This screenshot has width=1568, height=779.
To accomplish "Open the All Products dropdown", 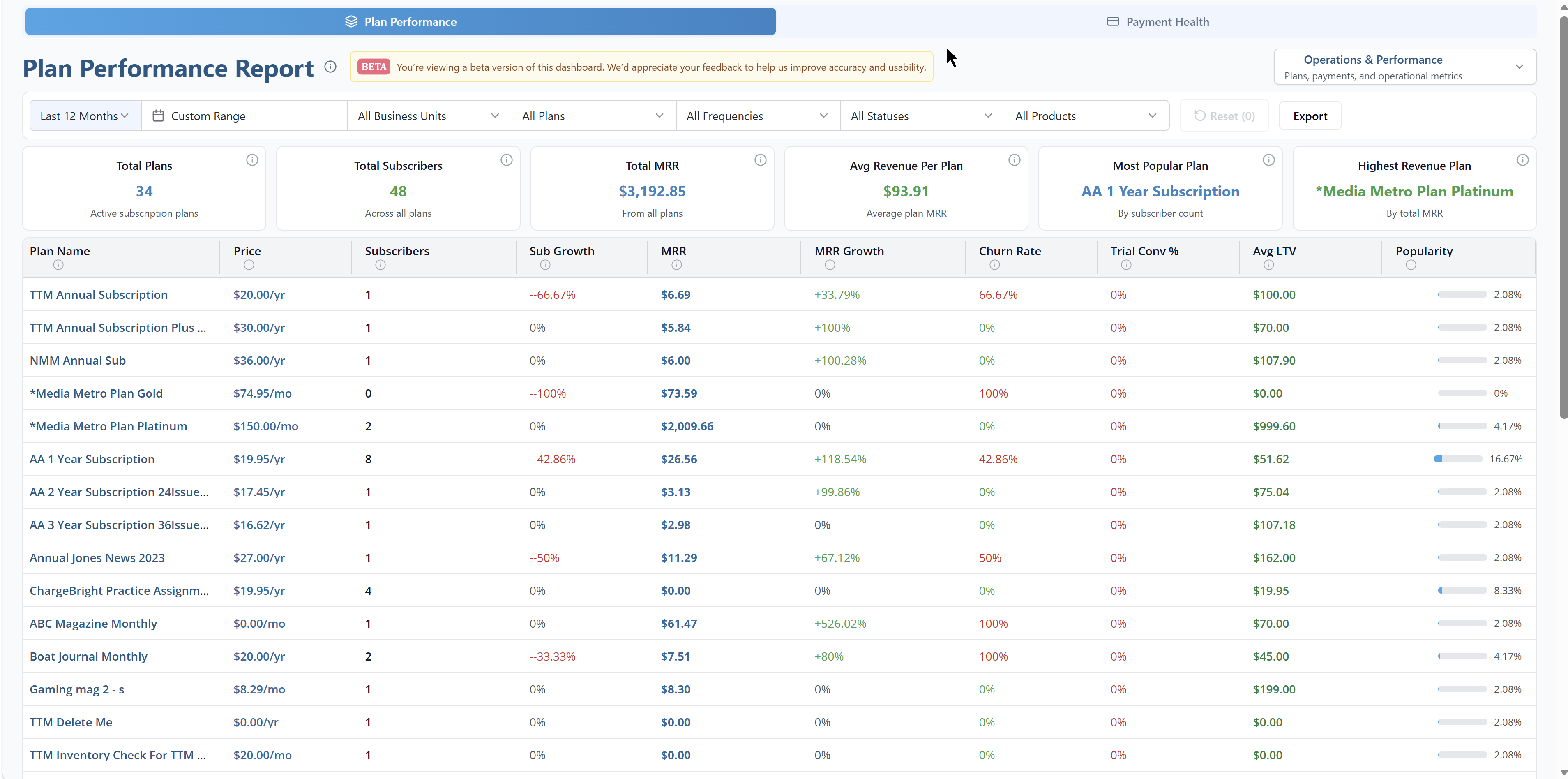I will point(1086,116).
